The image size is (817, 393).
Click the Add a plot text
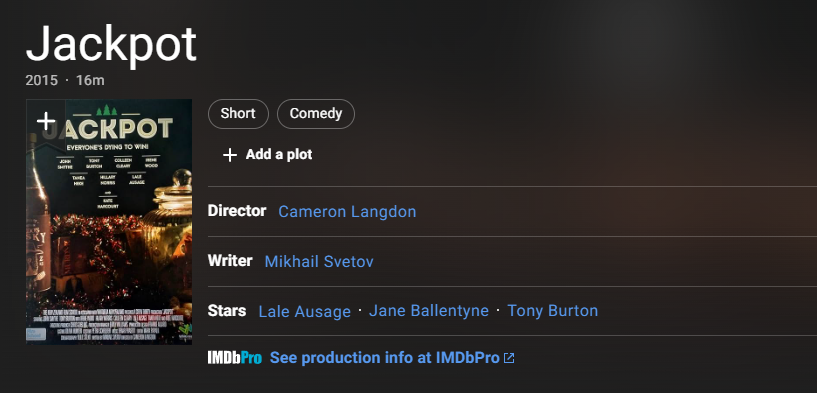point(279,154)
